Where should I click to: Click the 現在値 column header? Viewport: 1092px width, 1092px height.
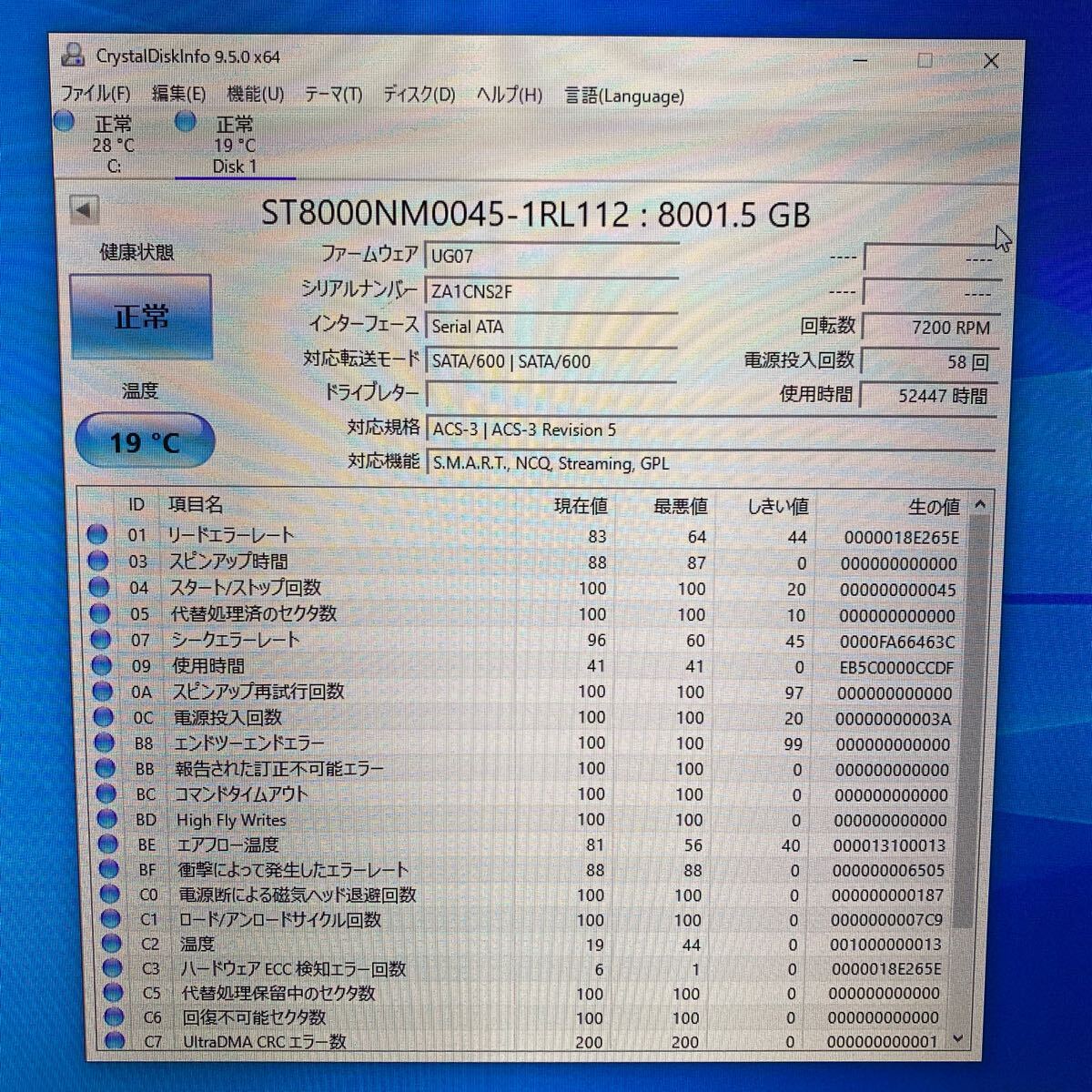coord(581,505)
